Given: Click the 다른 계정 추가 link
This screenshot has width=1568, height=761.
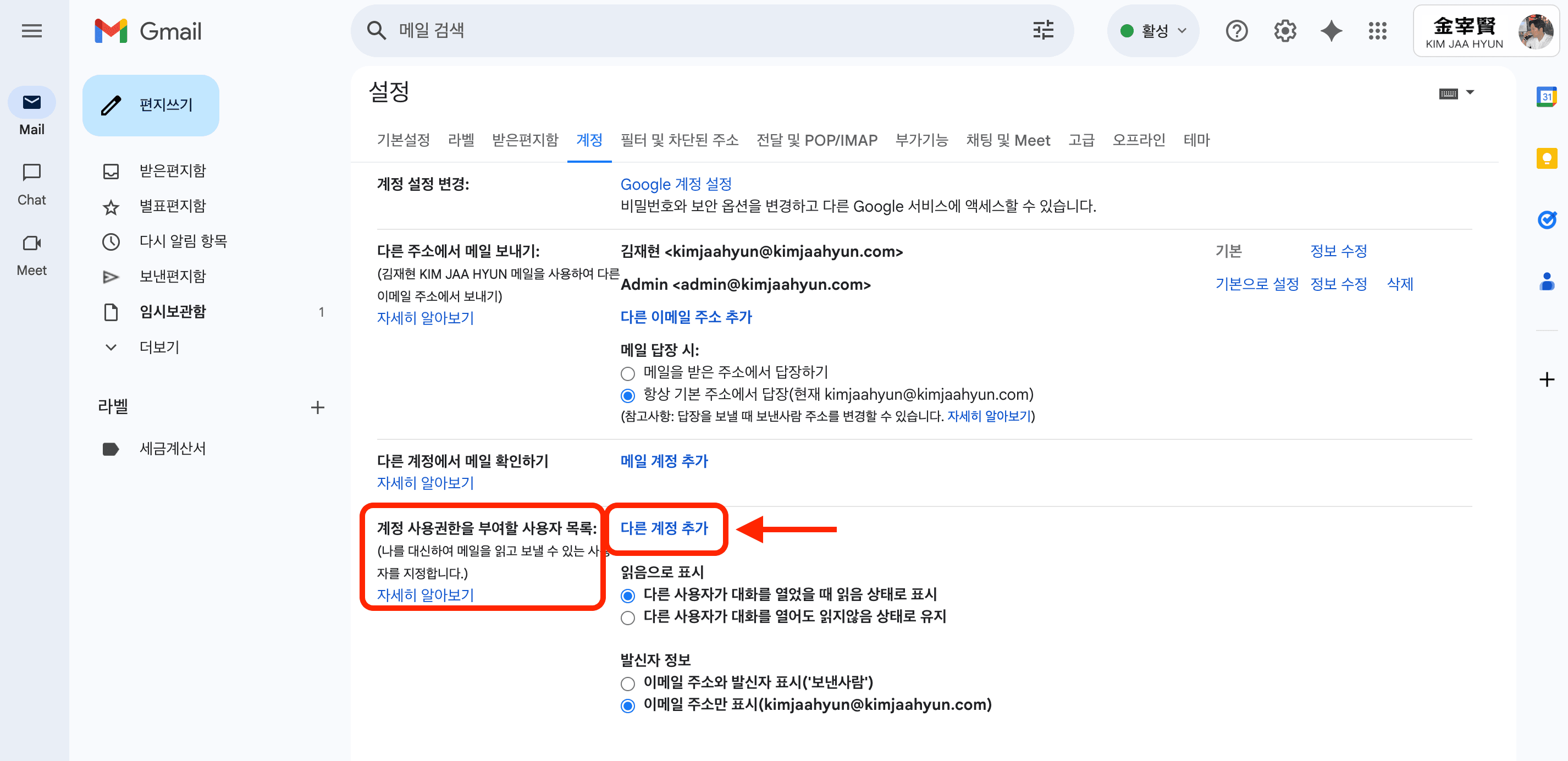Looking at the screenshot, I should 665,528.
